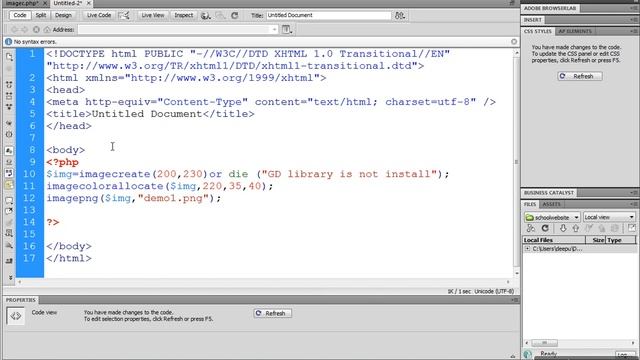The width and height of the screenshot is (640, 360).
Task: Click the Move or Convert CSS icon
Action: tap(9, 245)
